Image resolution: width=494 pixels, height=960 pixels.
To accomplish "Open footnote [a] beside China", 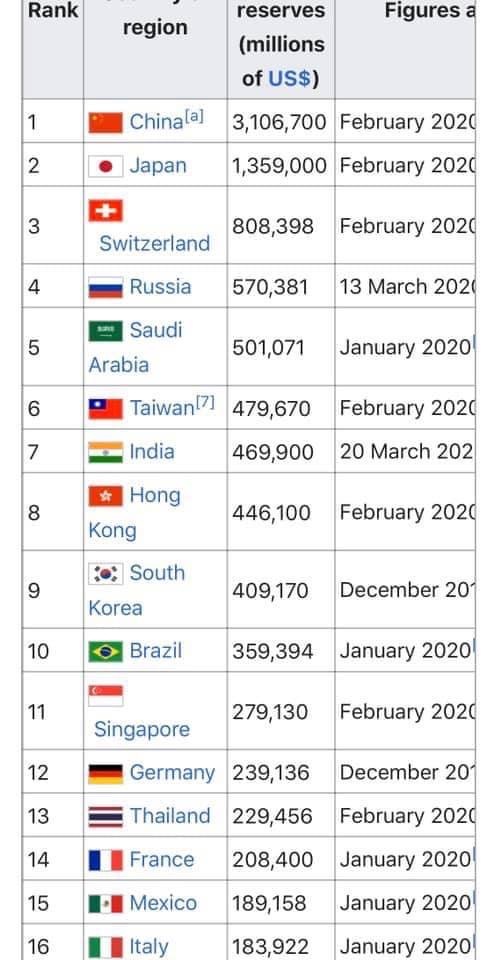I will [x=193, y=117].
